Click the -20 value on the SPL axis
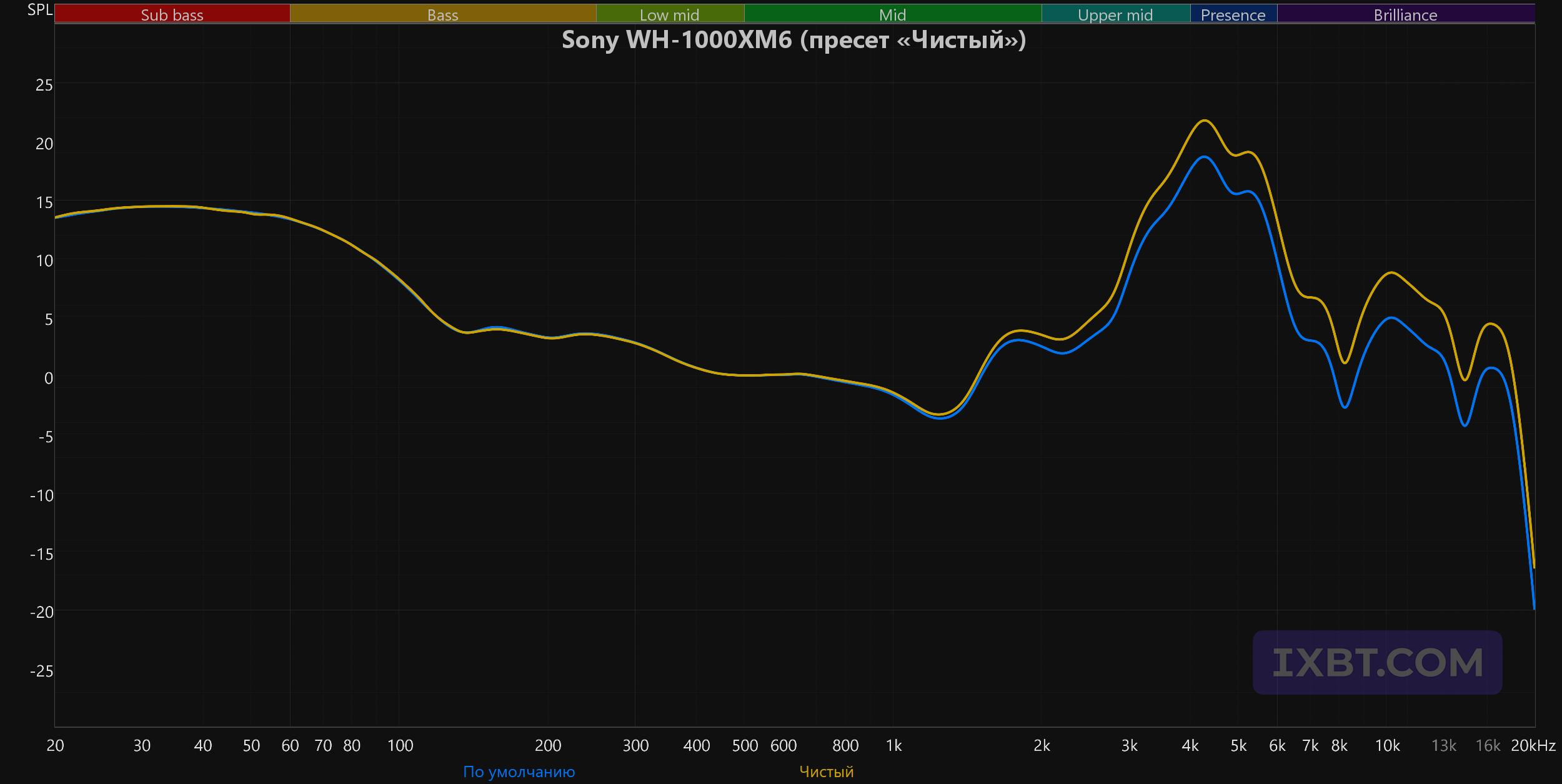 click(42, 612)
